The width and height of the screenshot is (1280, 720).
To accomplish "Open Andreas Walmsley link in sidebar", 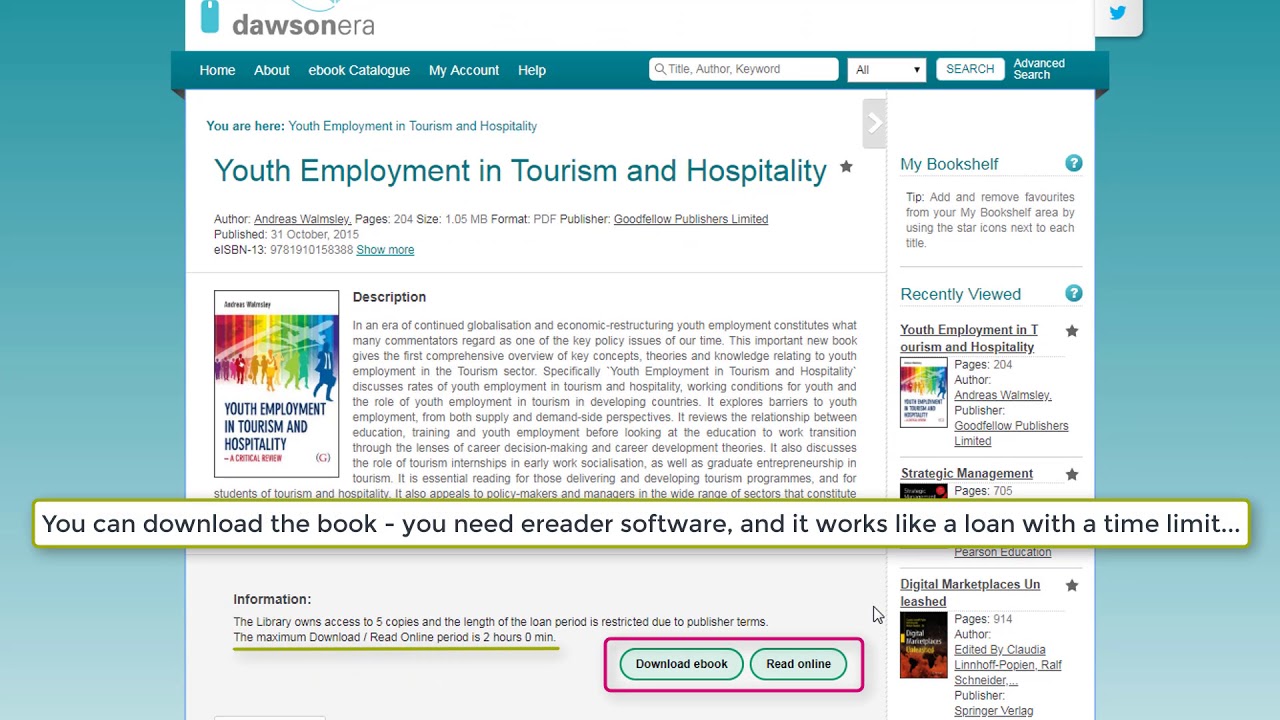I will pos(1003,395).
